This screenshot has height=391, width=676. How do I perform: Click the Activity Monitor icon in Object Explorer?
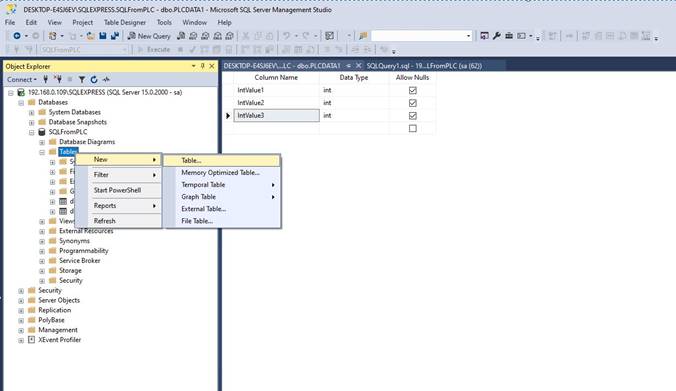pos(106,79)
